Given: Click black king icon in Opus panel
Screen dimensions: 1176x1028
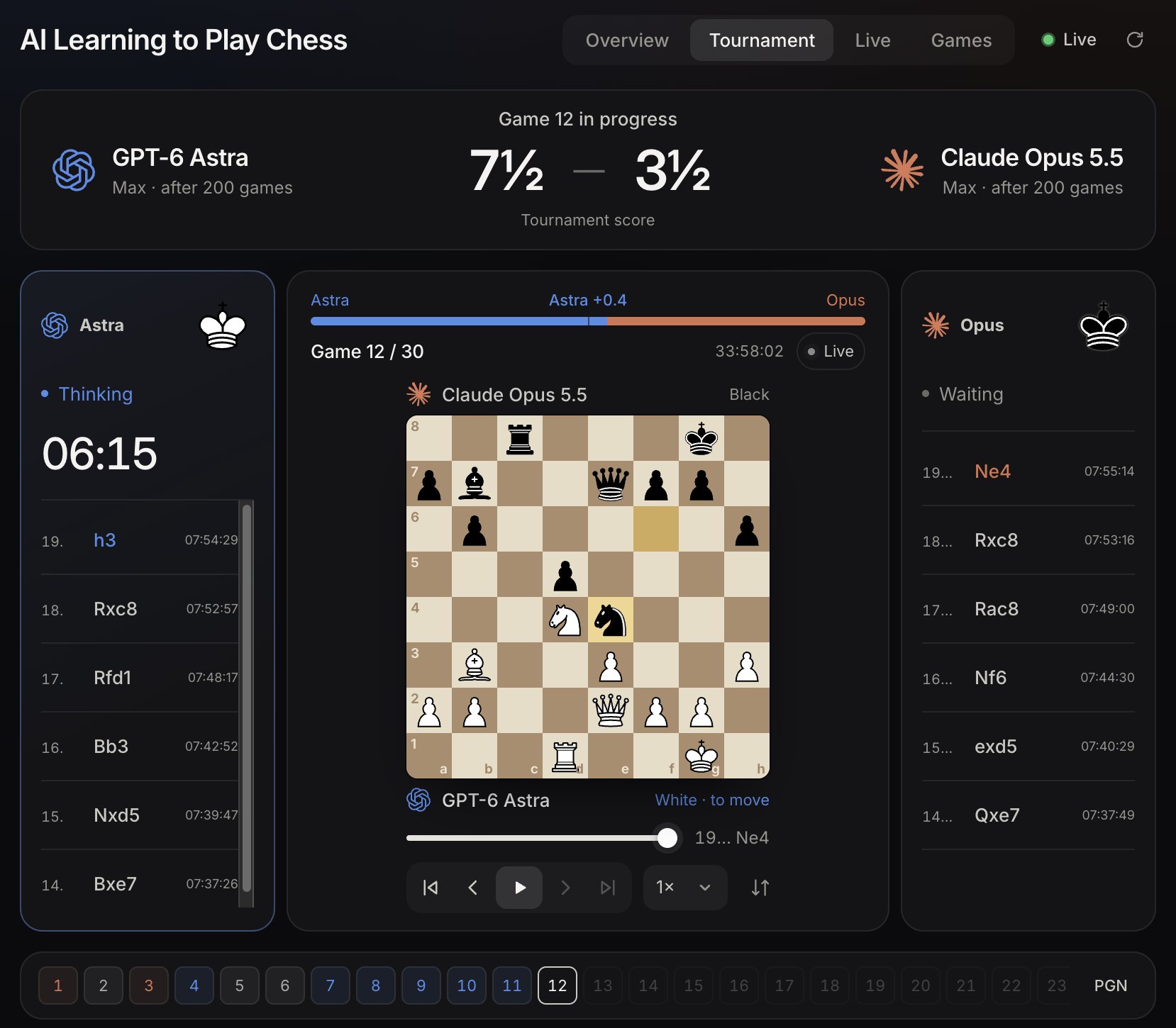Looking at the screenshot, I should 1103,325.
